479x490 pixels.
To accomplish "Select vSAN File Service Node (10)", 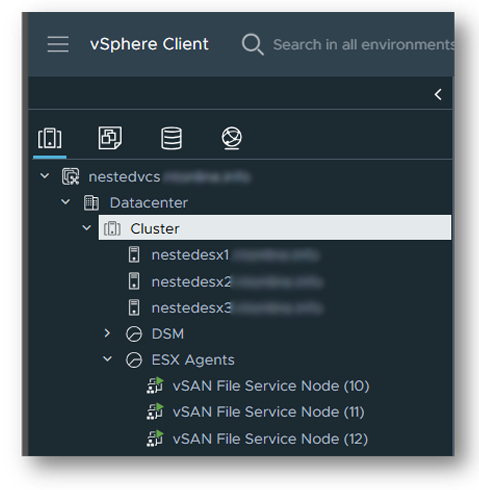I will coord(271,386).
